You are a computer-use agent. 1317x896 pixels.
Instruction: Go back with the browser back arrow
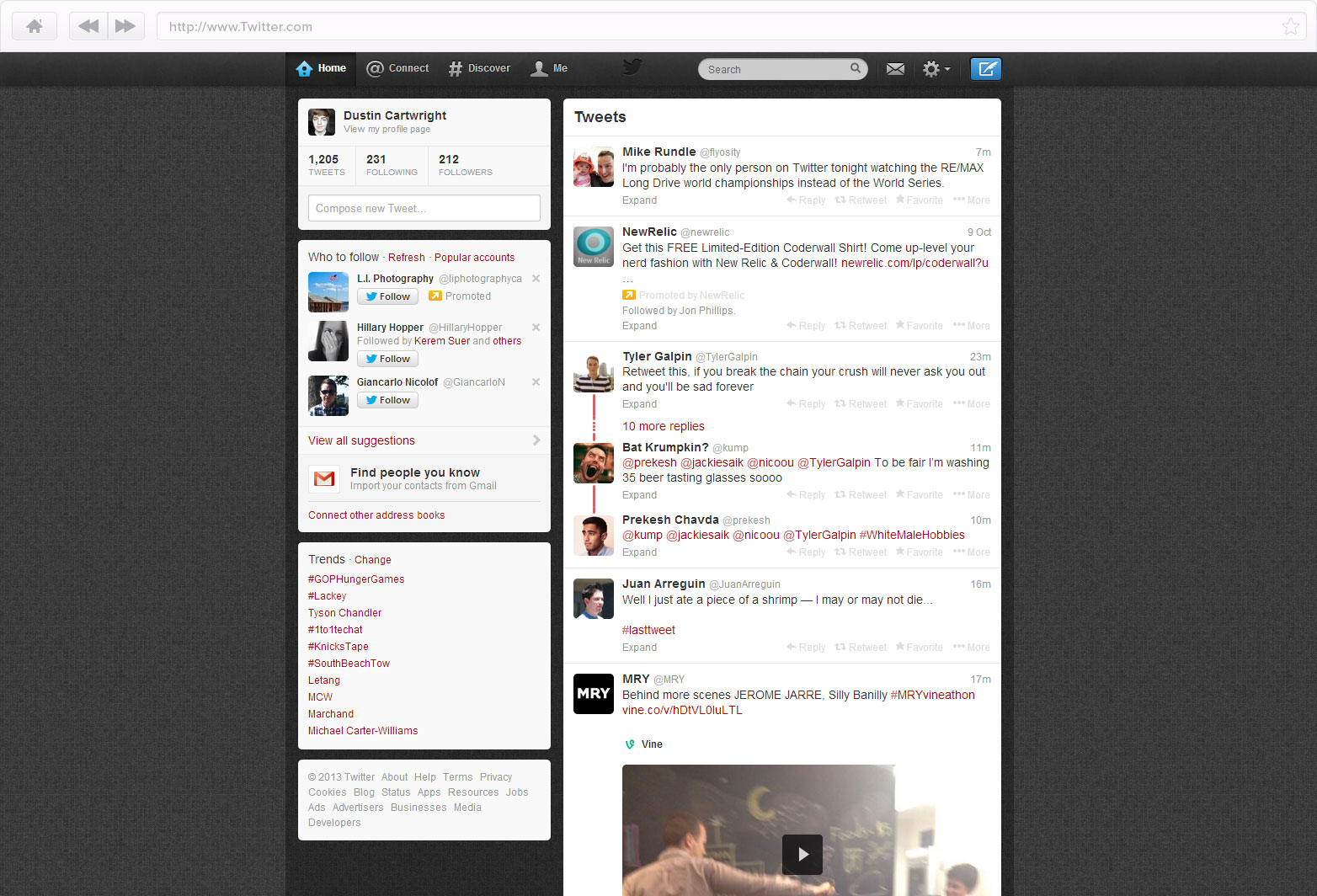tap(88, 26)
